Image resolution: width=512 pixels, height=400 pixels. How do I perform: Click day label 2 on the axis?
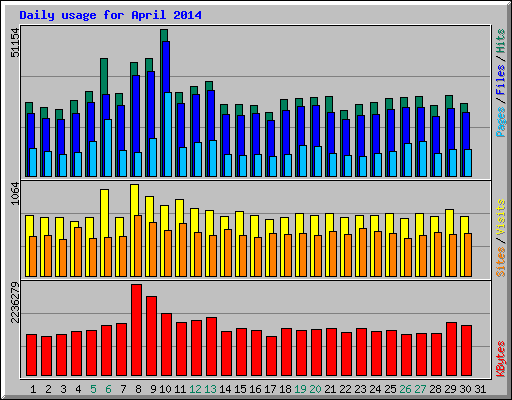pyautogui.click(x=48, y=389)
